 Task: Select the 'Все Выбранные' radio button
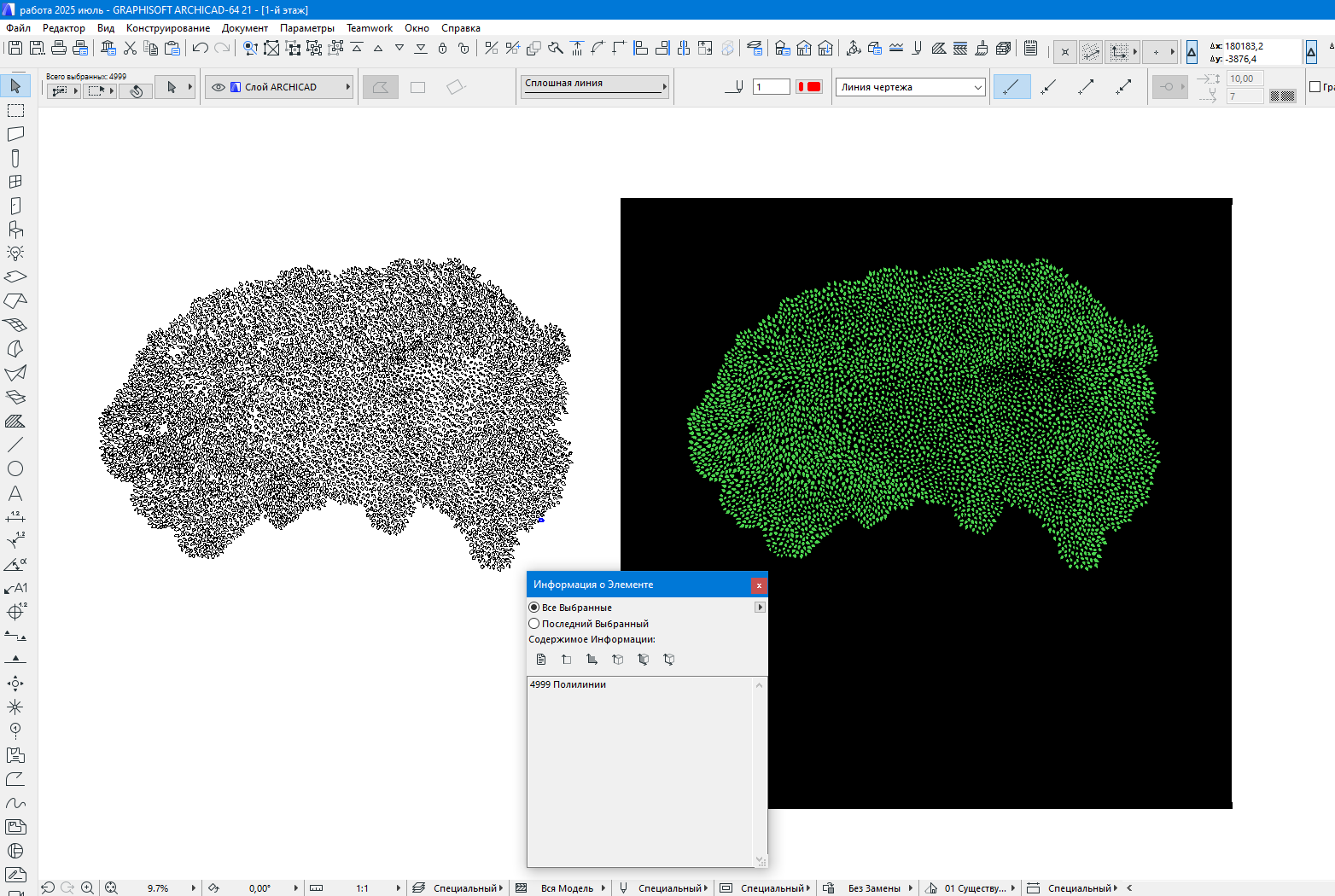[x=534, y=608]
